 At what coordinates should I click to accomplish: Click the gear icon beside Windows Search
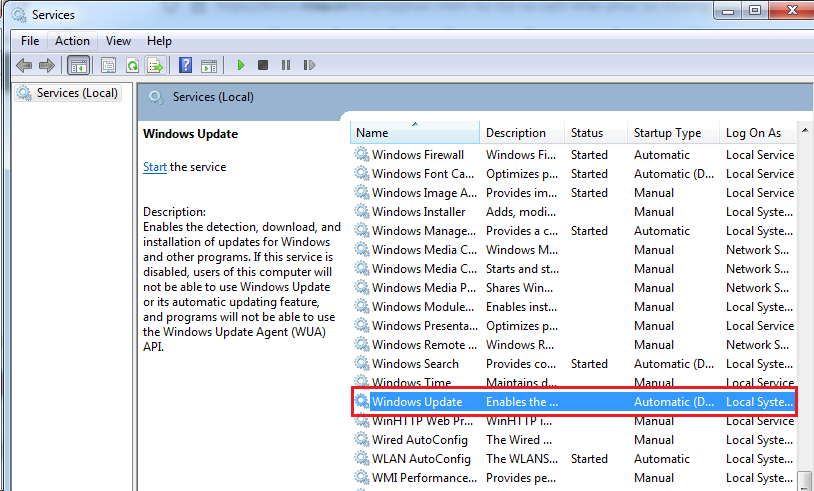click(x=362, y=363)
